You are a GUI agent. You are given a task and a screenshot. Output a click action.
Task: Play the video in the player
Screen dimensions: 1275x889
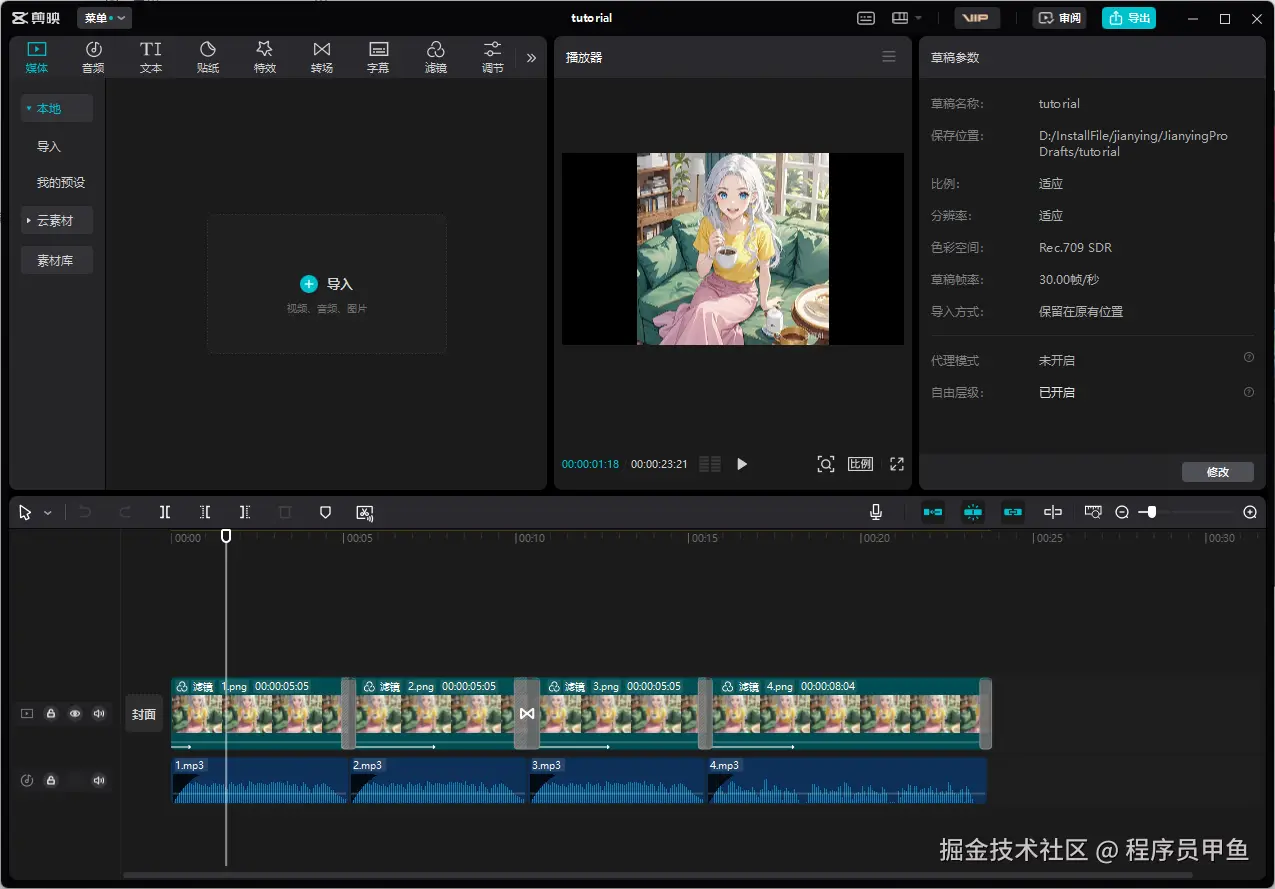pyautogui.click(x=742, y=464)
